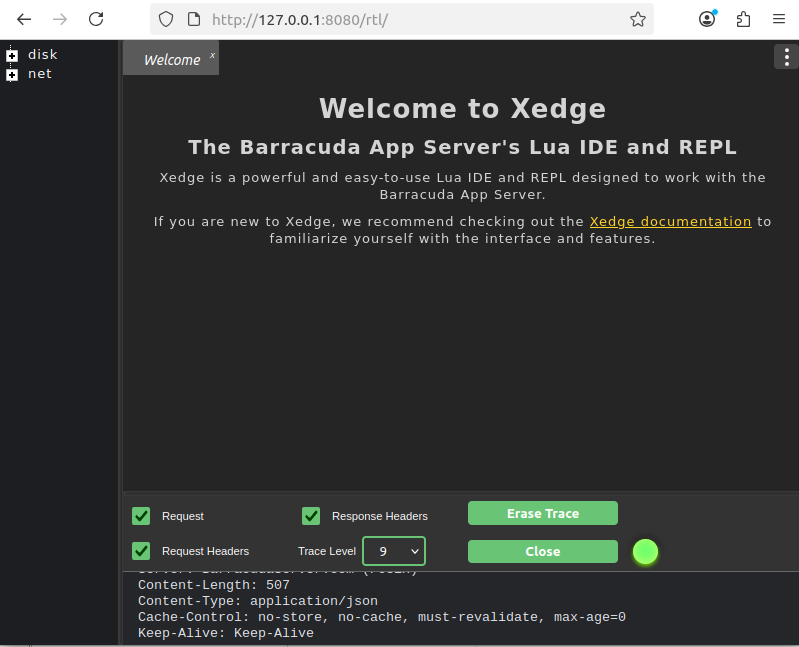Bookmark this page with star icon

(637, 19)
